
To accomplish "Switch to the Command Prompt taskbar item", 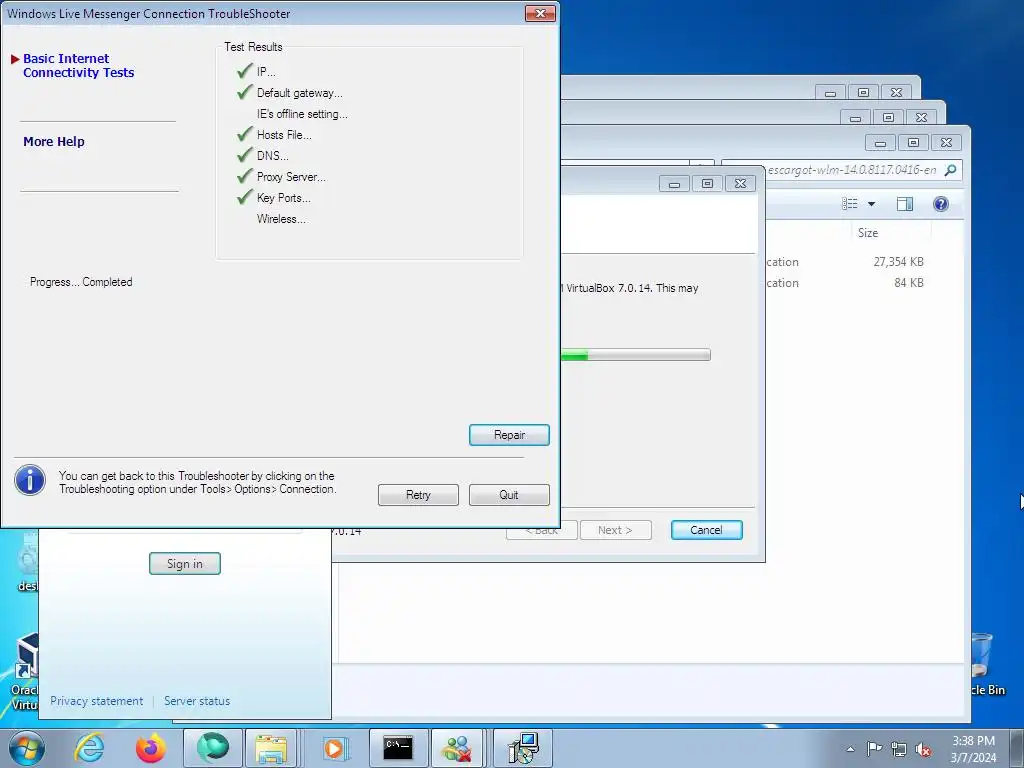I will (398, 748).
